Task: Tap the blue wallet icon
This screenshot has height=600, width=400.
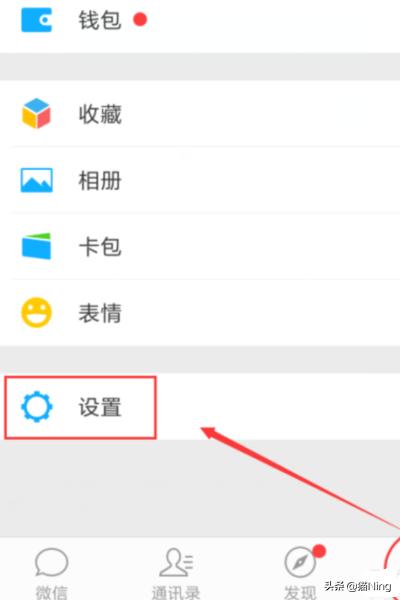Action: click(36, 19)
